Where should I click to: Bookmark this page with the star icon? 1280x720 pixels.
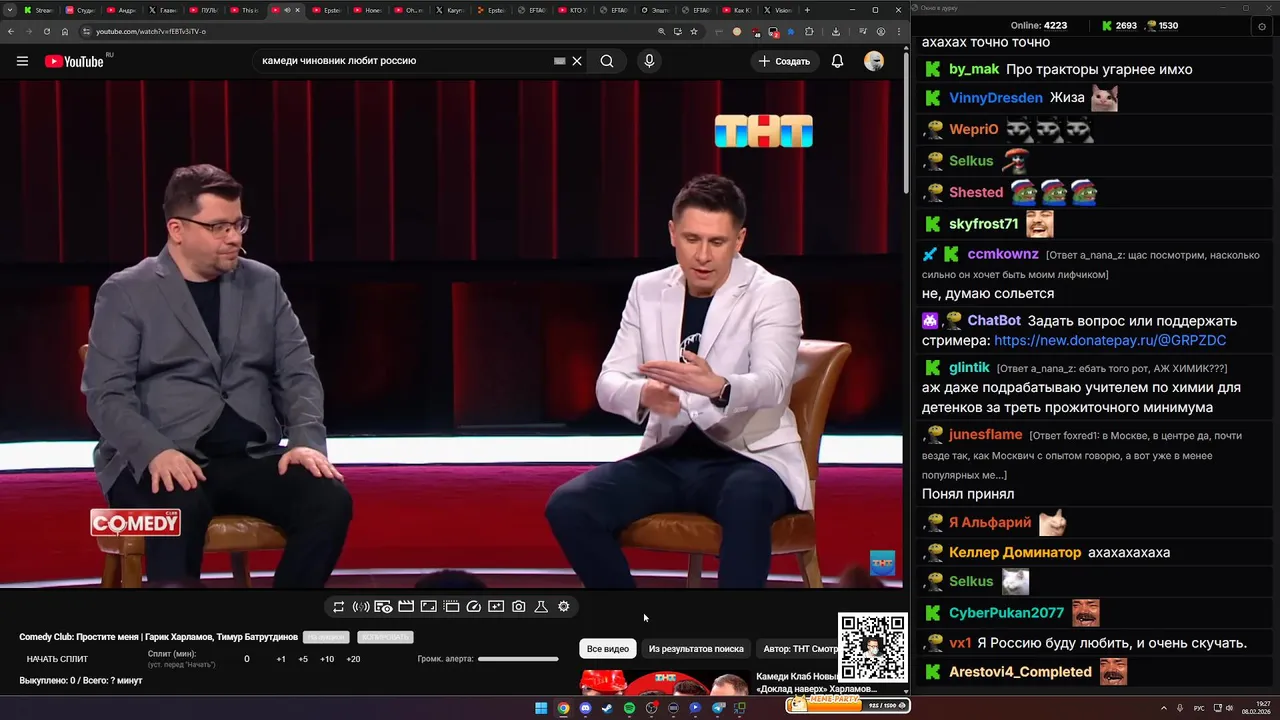pyautogui.click(x=694, y=31)
